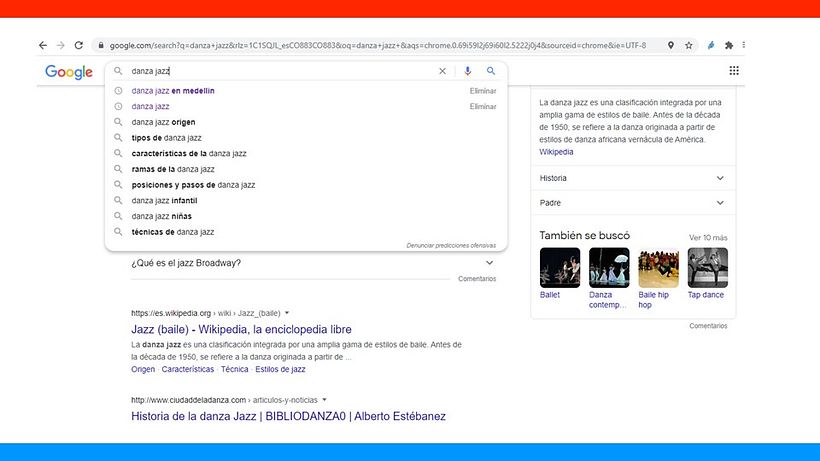Click the magnifier icon beside 'tipos de danza jazz'
820x461 pixels.
118,138
